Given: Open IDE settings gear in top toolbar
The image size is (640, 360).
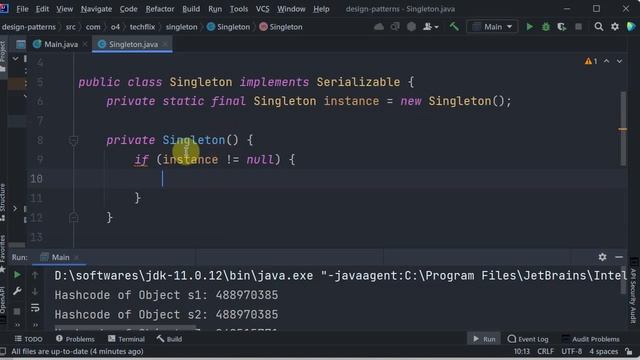Looking at the screenshot, I should pos(615,27).
